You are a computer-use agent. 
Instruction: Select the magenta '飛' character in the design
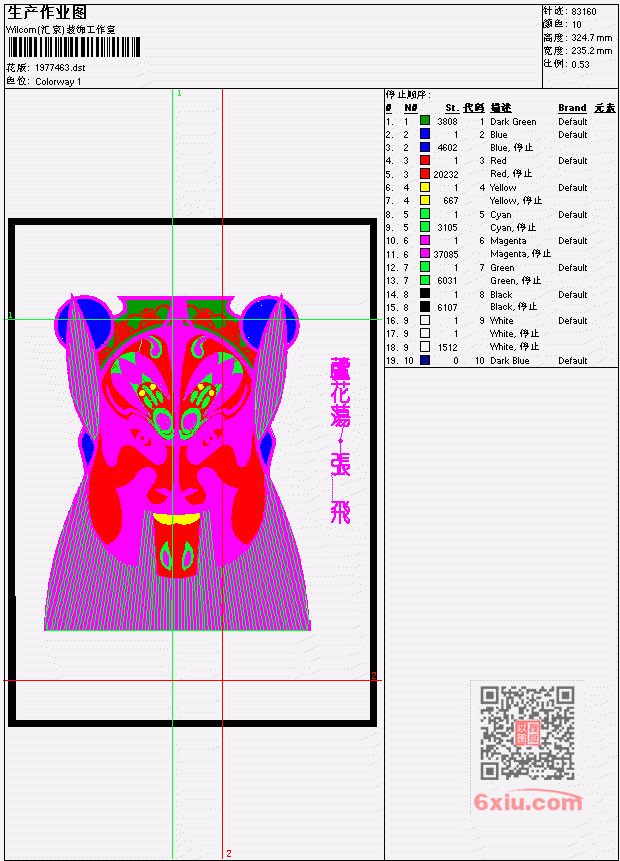point(340,512)
